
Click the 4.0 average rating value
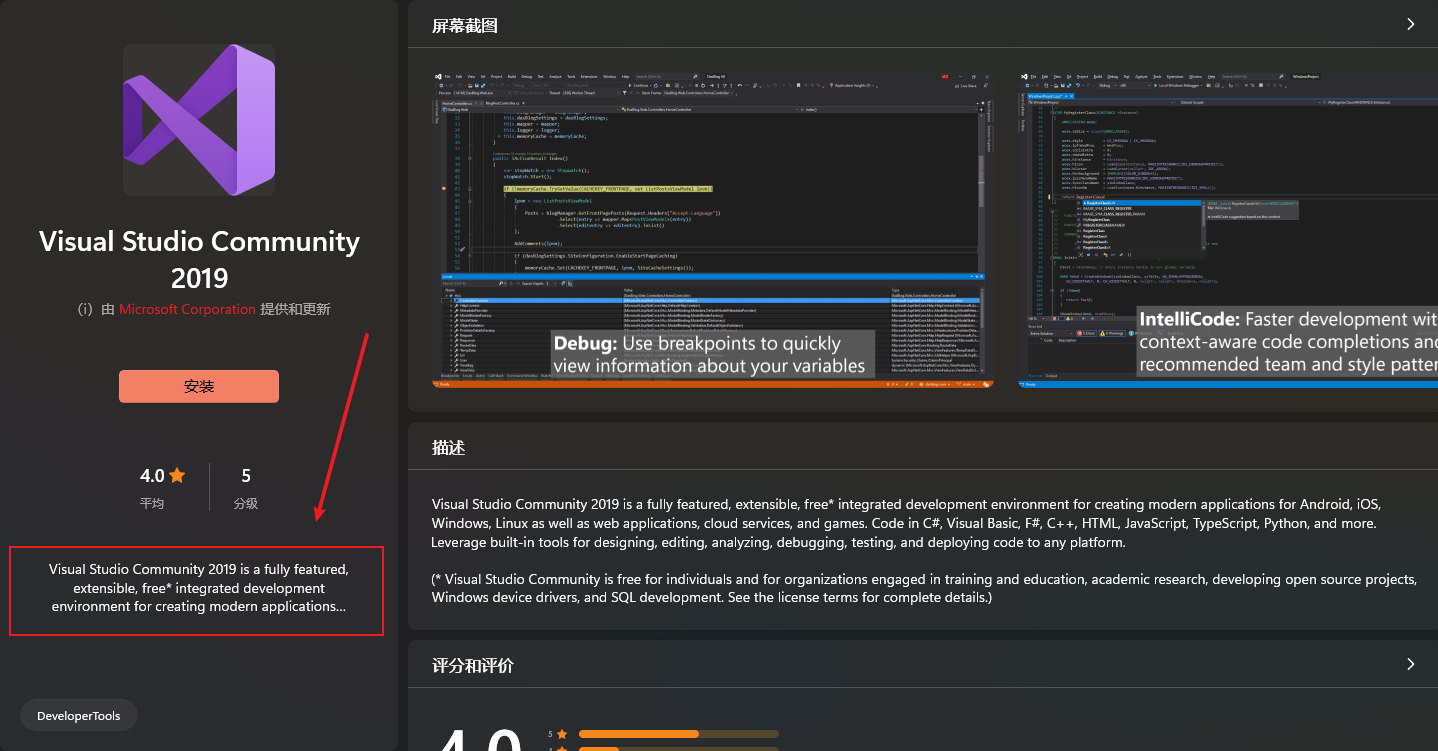pyautogui.click(x=152, y=476)
